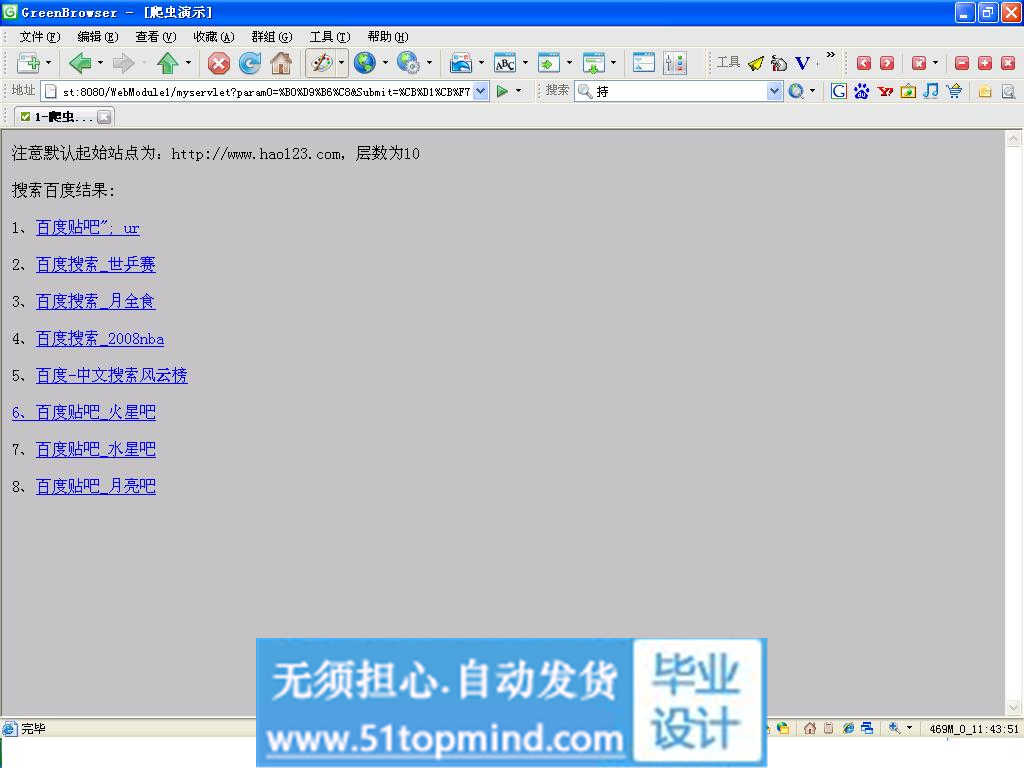Open the 收藏(A) menu
This screenshot has height=768, width=1024.
[214, 37]
